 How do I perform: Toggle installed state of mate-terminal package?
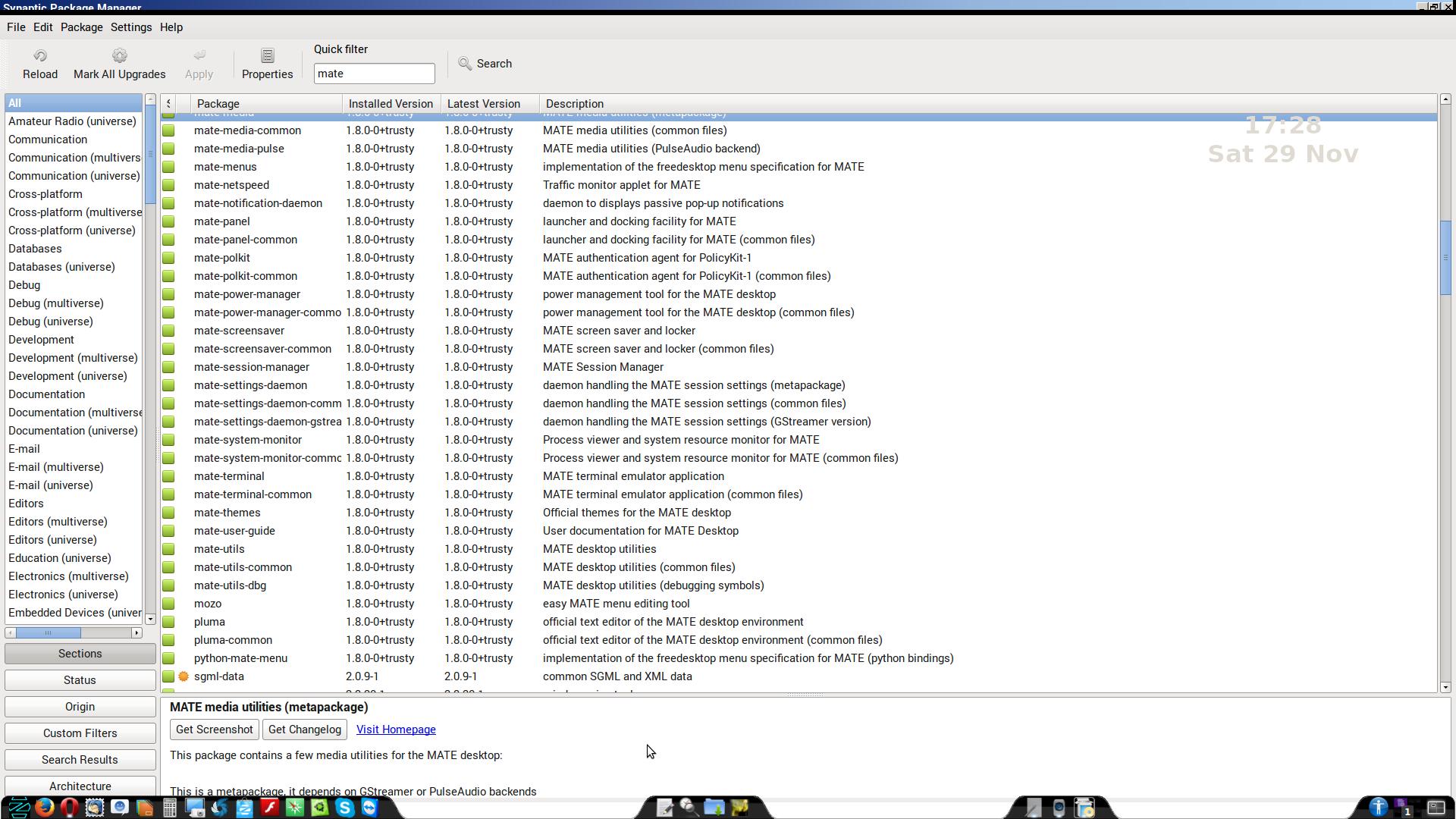point(168,476)
